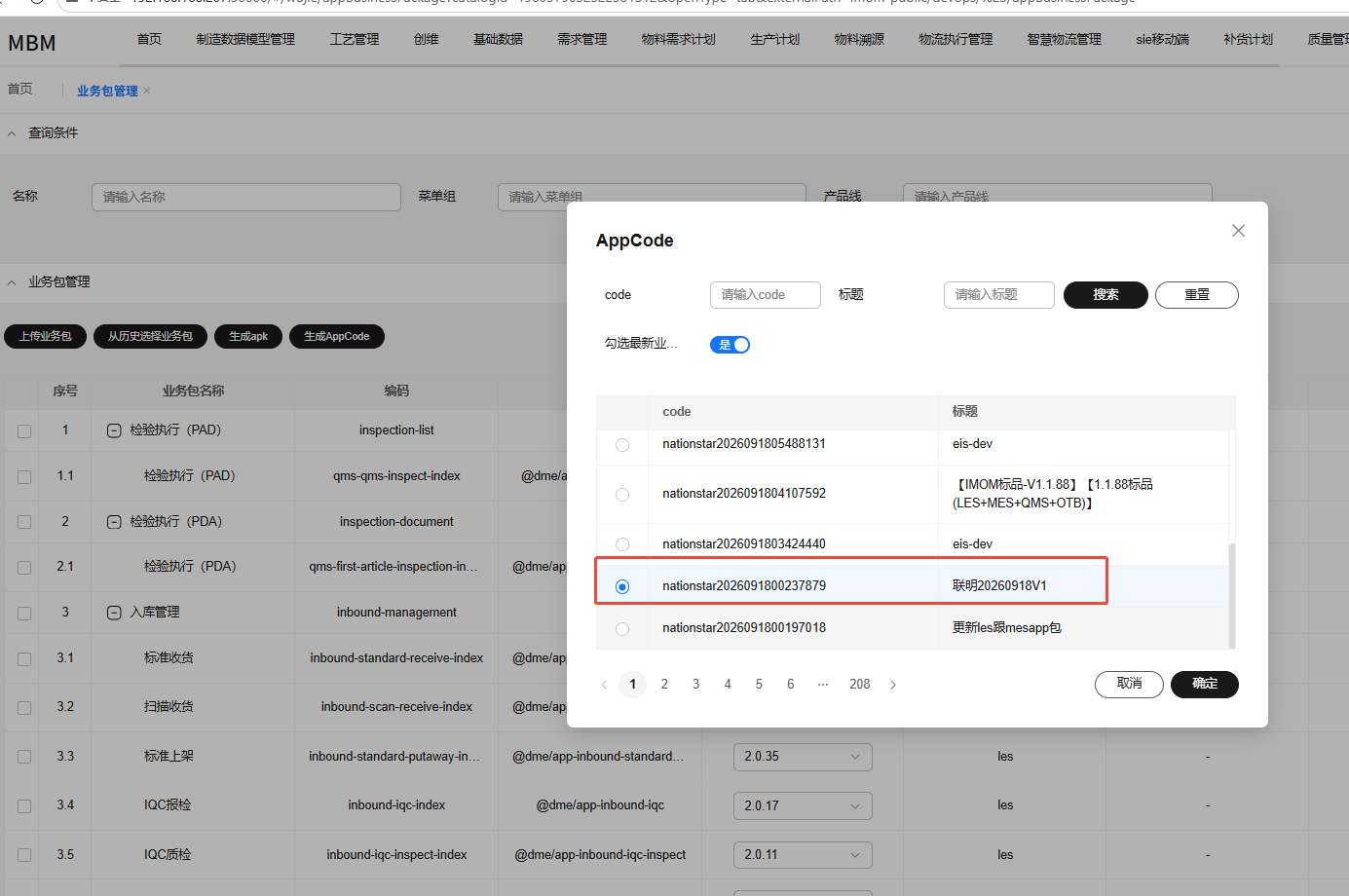
Task: Collapse the 检验执行 (PAD) tree row
Action: click(114, 430)
